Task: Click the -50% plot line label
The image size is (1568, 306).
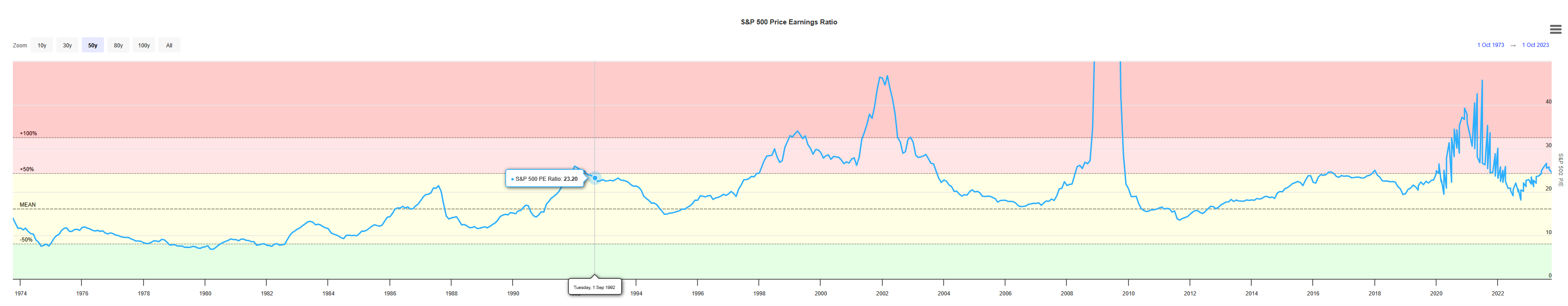Action: click(26, 240)
